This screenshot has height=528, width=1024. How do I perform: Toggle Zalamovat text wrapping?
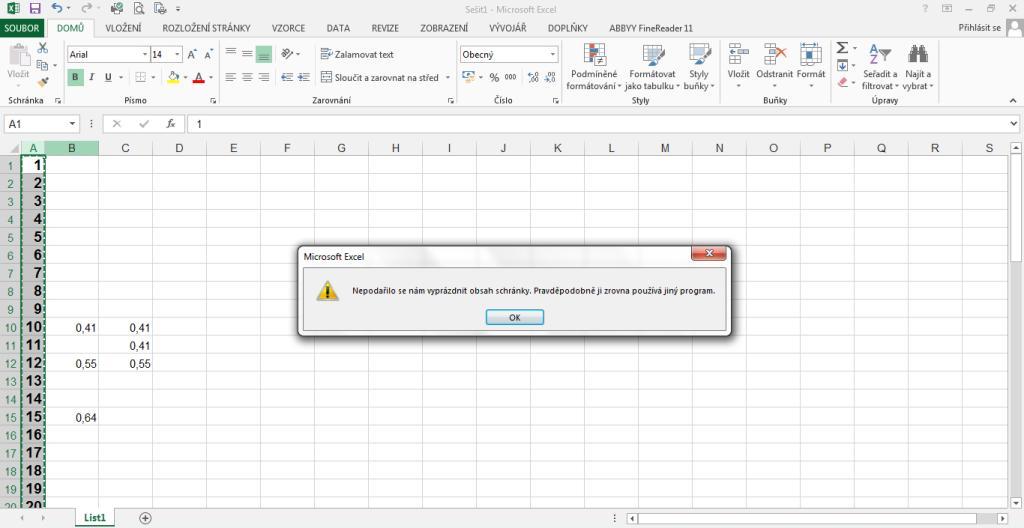click(x=358, y=54)
